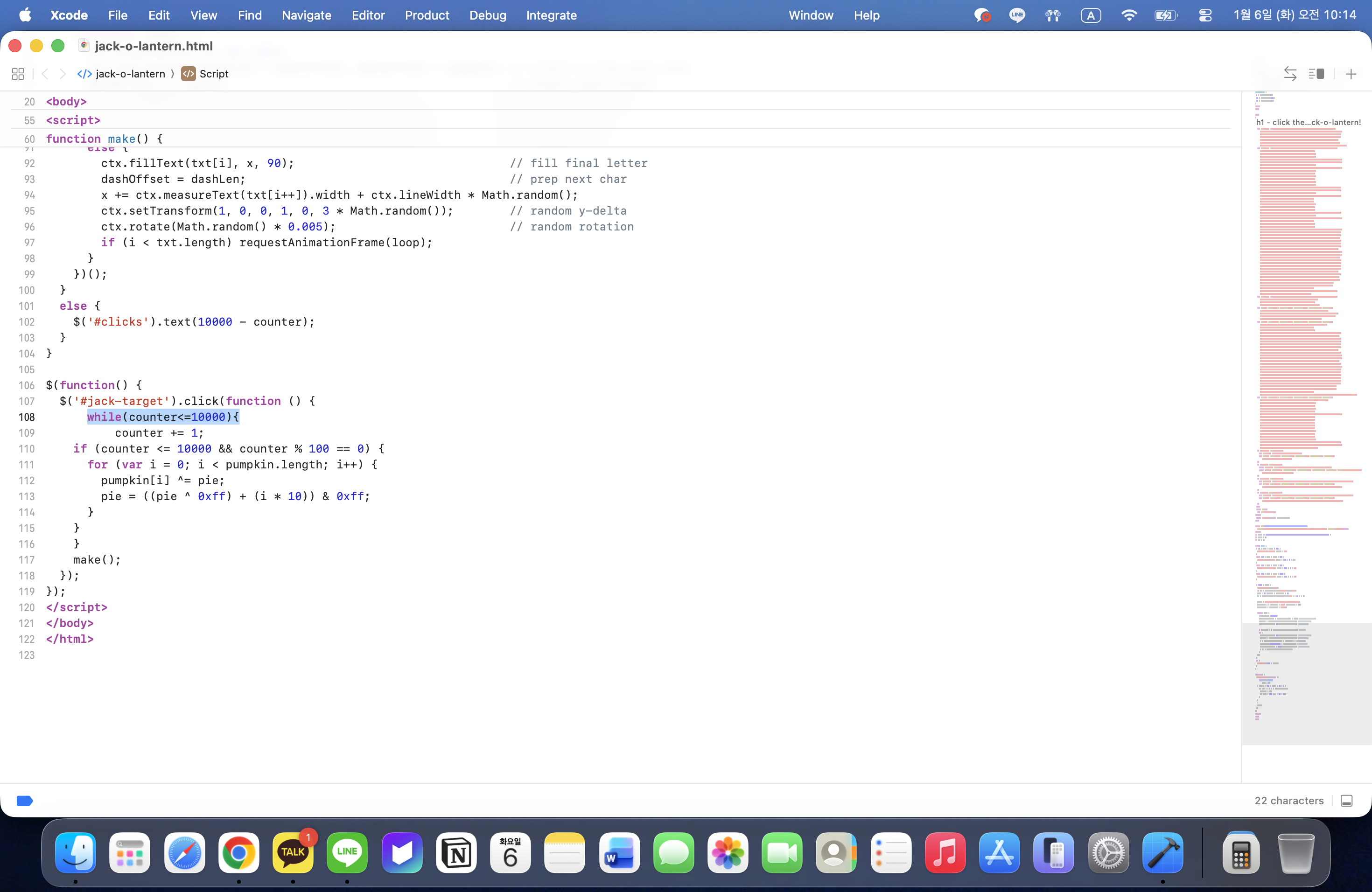1372x892 pixels.
Task: Open the related items grid menu
Action: [18, 74]
